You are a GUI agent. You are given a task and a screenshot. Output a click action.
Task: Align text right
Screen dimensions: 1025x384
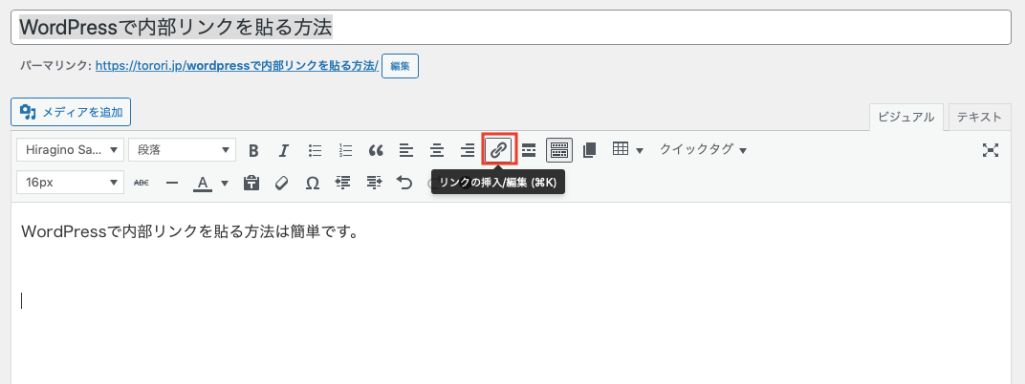(x=467, y=150)
